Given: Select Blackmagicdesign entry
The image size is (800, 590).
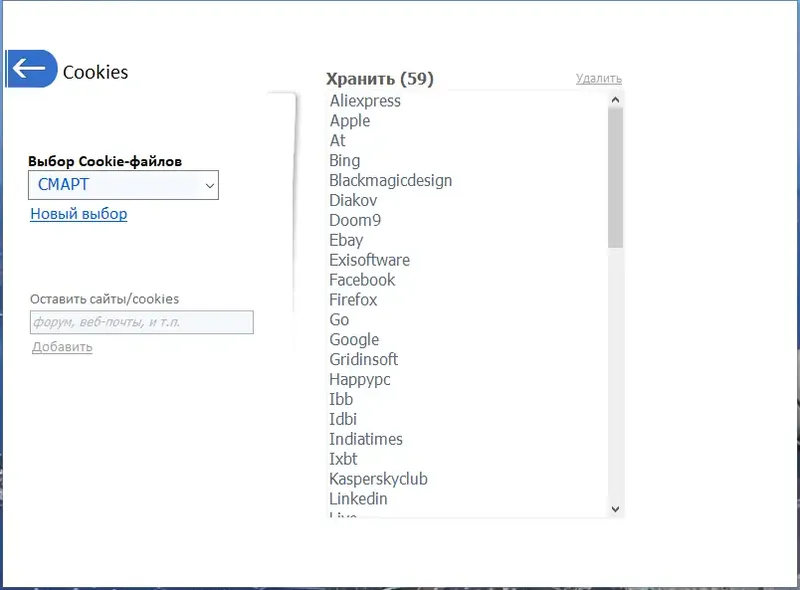Looking at the screenshot, I should [390, 181].
